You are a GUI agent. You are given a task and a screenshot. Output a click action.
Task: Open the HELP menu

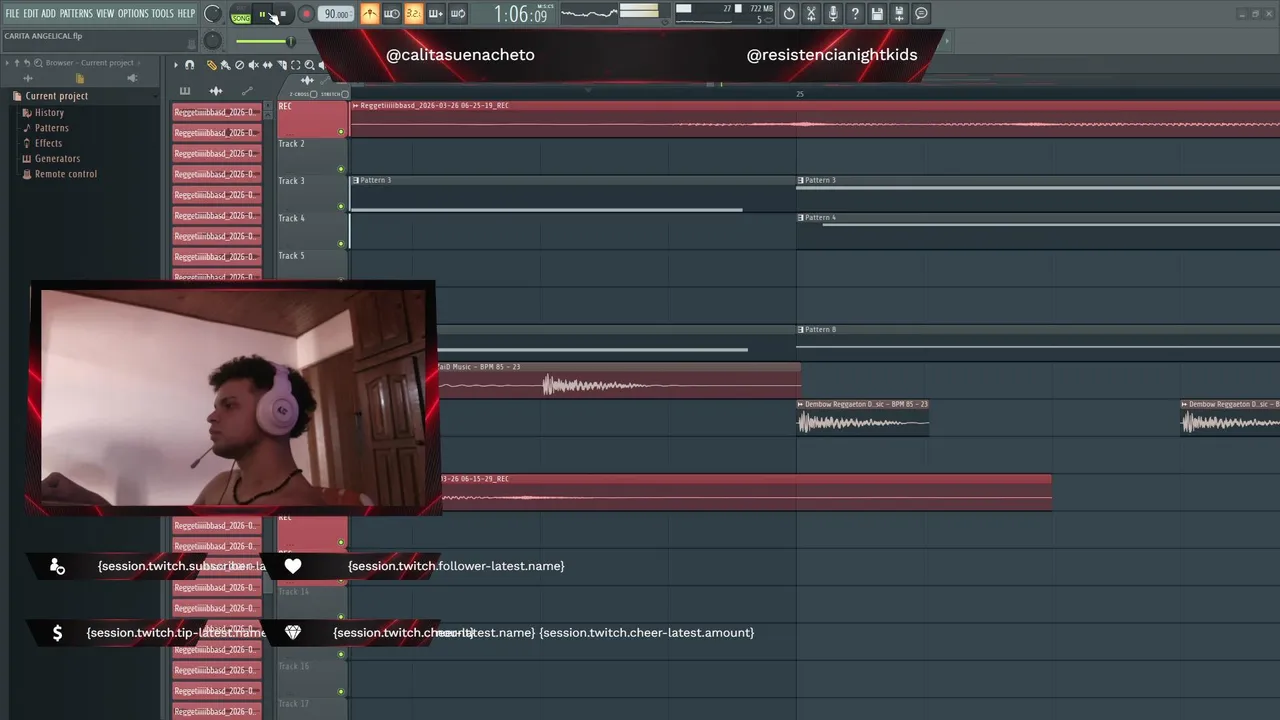(186, 14)
